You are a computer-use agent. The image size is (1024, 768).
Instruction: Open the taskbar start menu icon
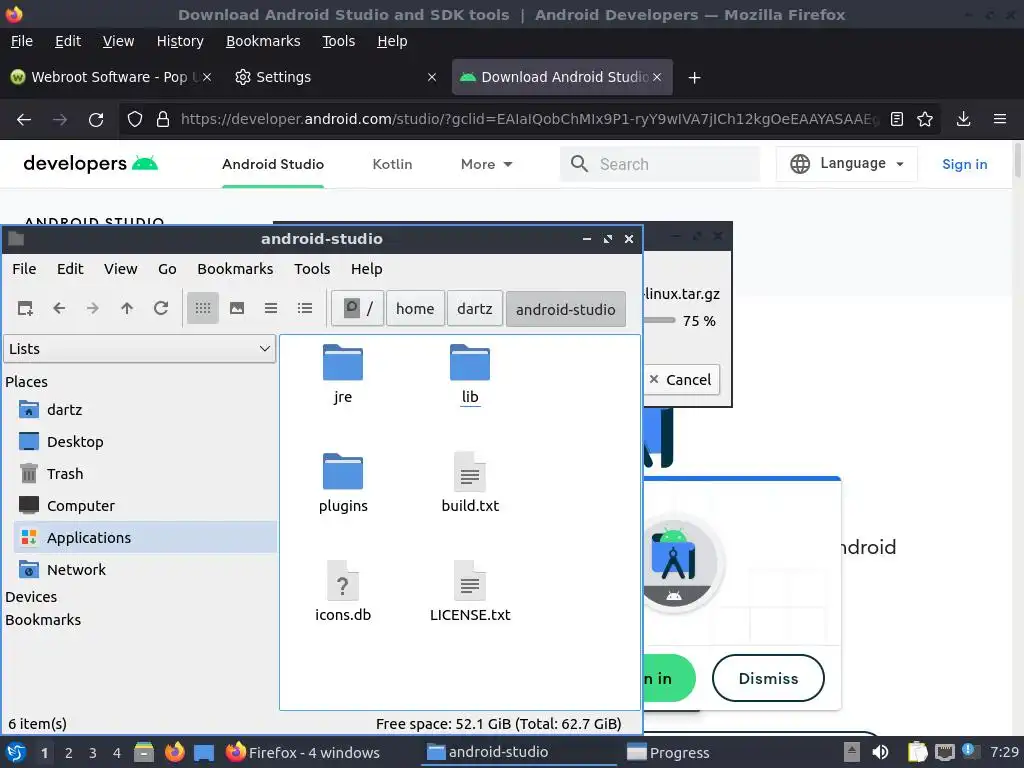point(16,752)
